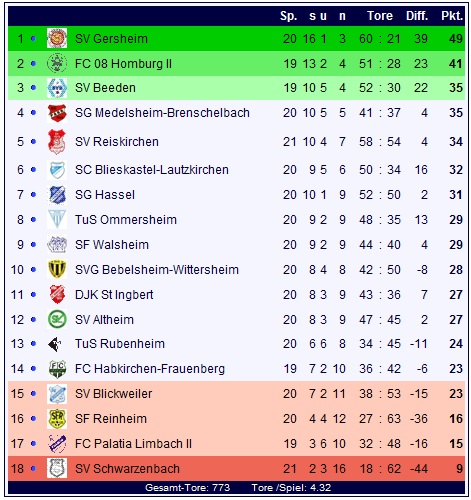Click the blue dot beside rank 9
This screenshot has height=500, width=471.
pos(33,245)
